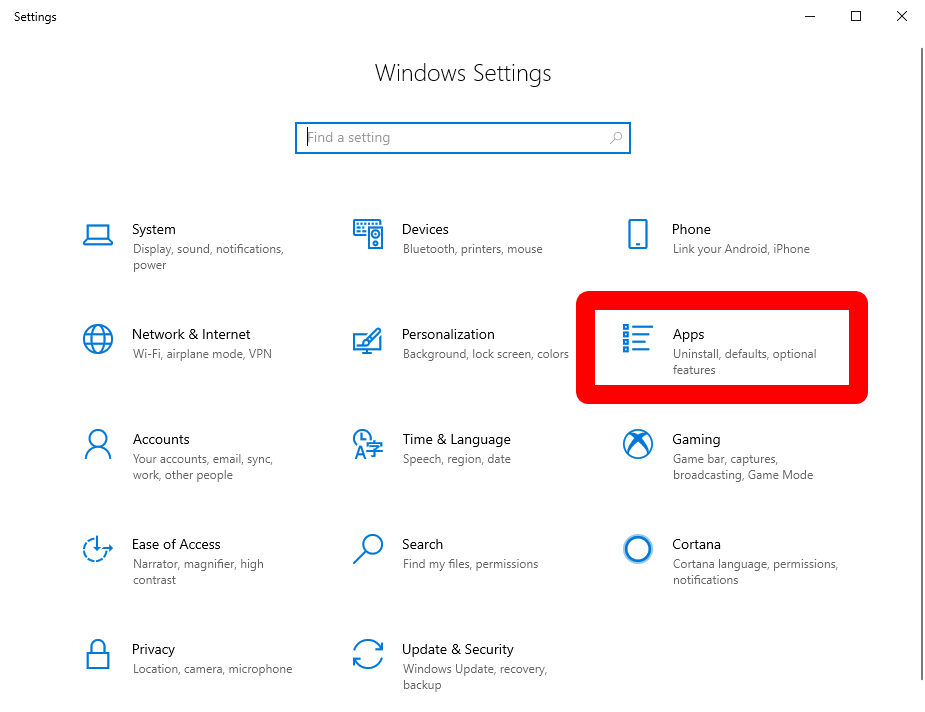Open the Cortana circle icon
This screenshot has height=712, width=925.
pyautogui.click(x=638, y=549)
